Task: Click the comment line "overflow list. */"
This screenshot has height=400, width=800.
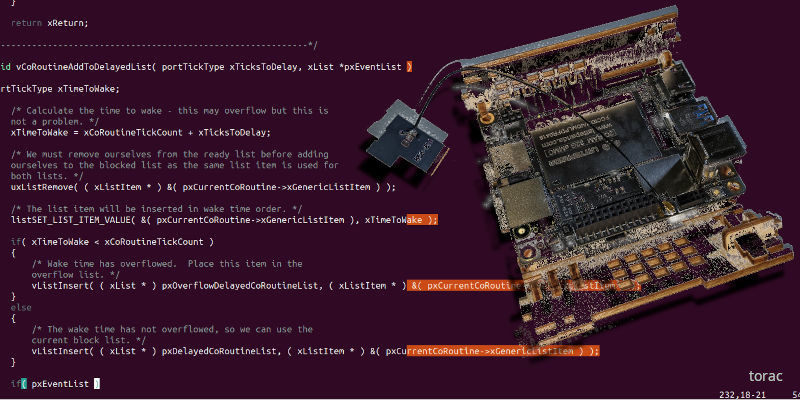Action: click(76, 274)
